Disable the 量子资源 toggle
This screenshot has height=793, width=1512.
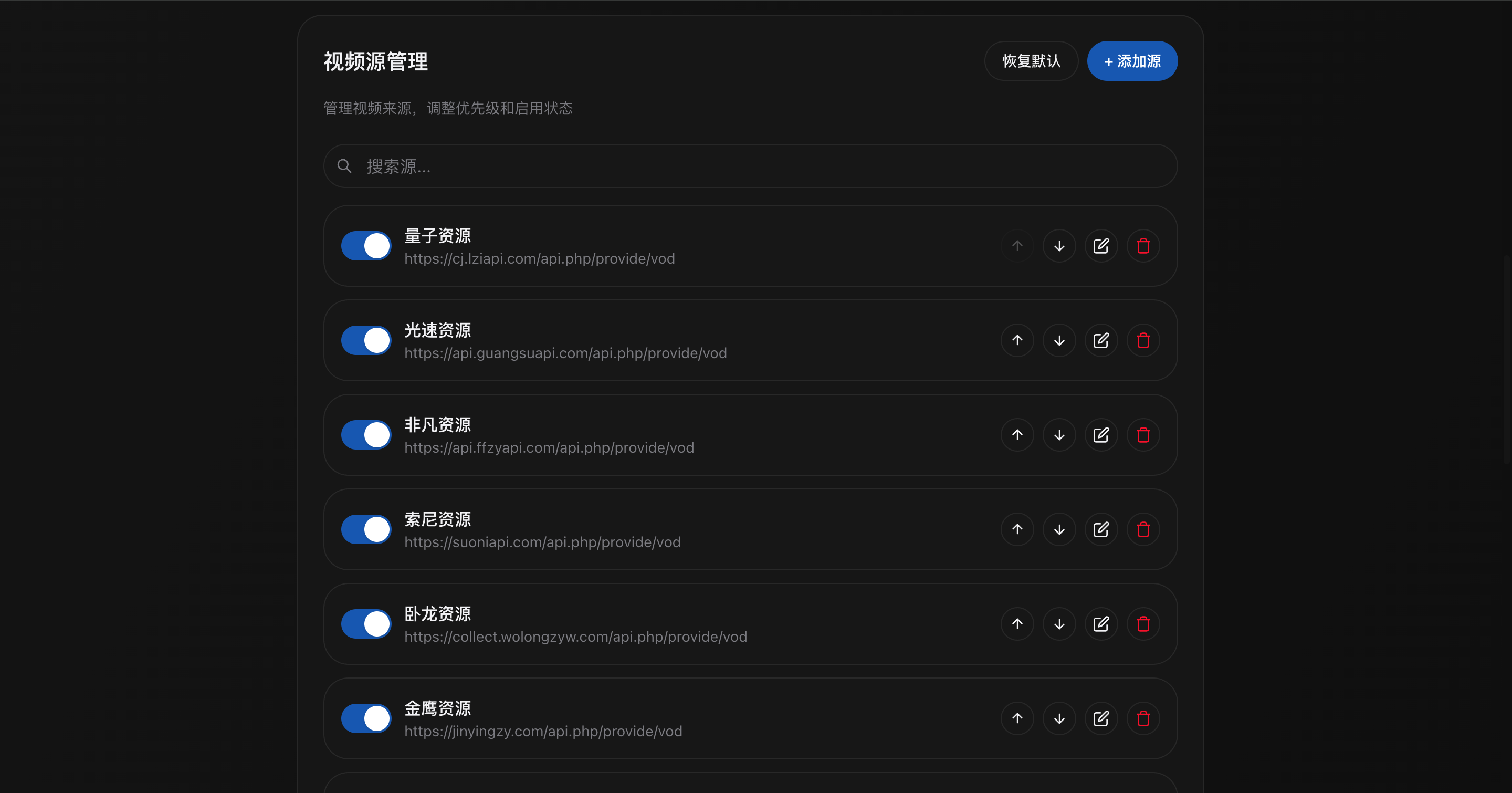pyautogui.click(x=366, y=246)
